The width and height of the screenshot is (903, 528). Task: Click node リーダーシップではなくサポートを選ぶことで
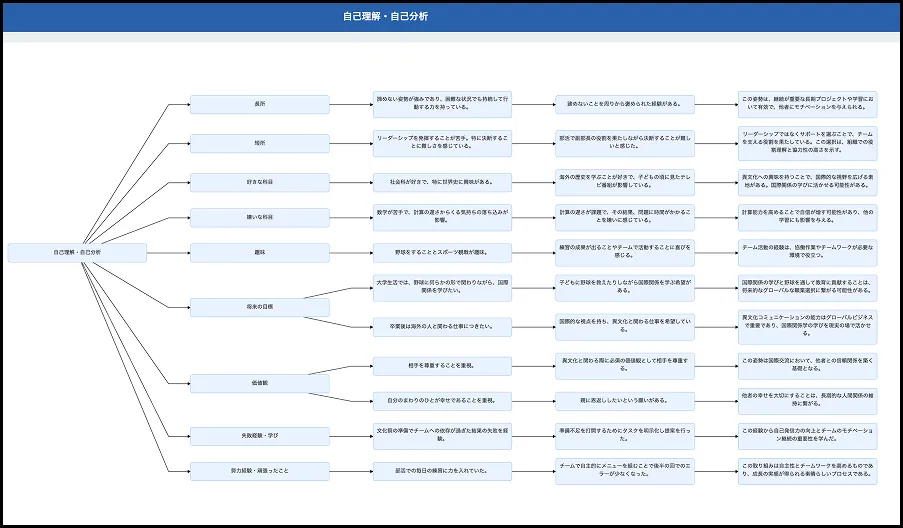[807, 143]
